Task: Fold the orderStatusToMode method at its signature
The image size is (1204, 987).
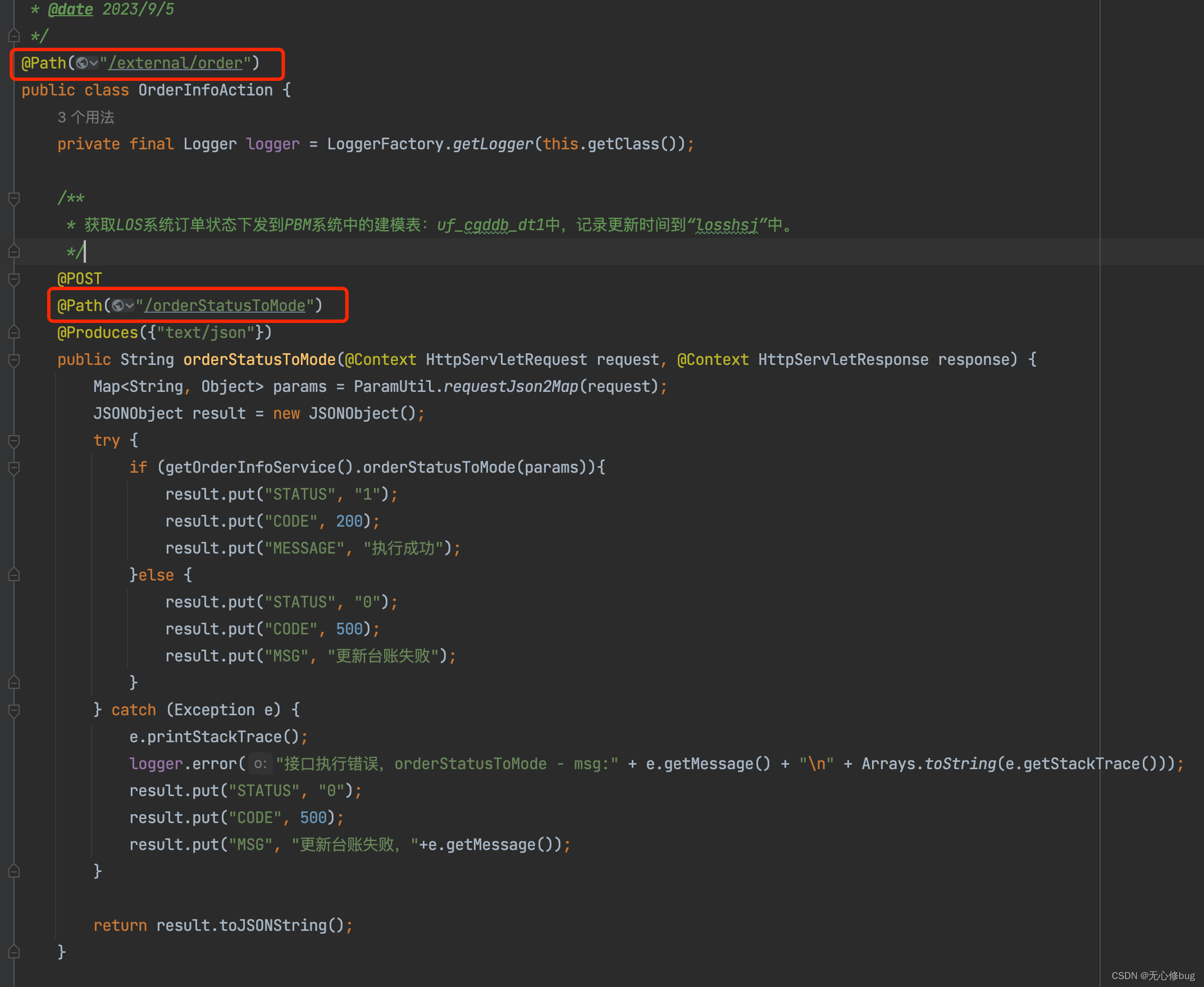Action: 14,360
